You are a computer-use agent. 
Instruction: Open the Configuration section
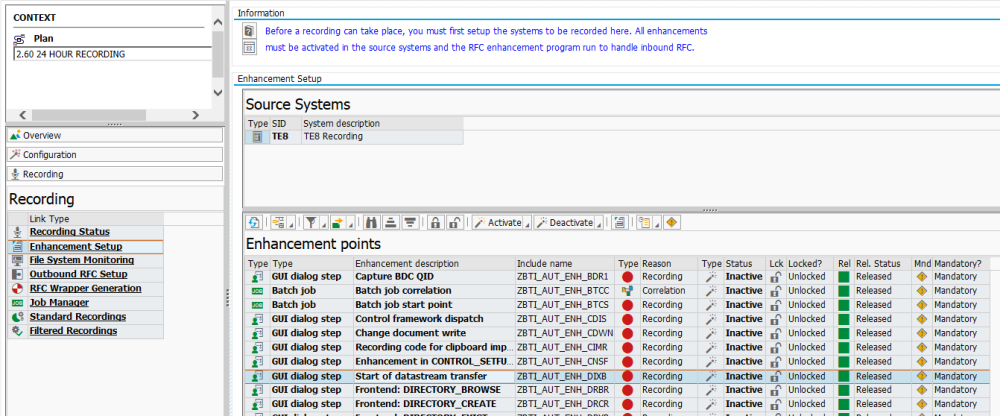[x=115, y=154]
